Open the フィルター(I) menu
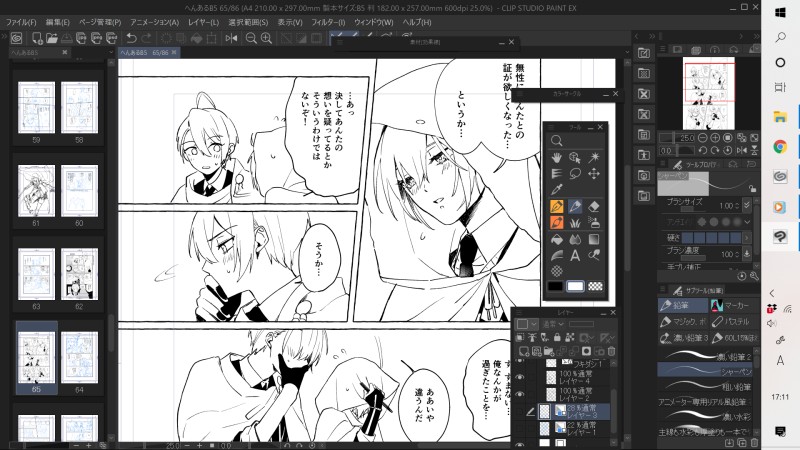This screenshot has width=800, height=450. pyautogui.click(x=328, y=22)
